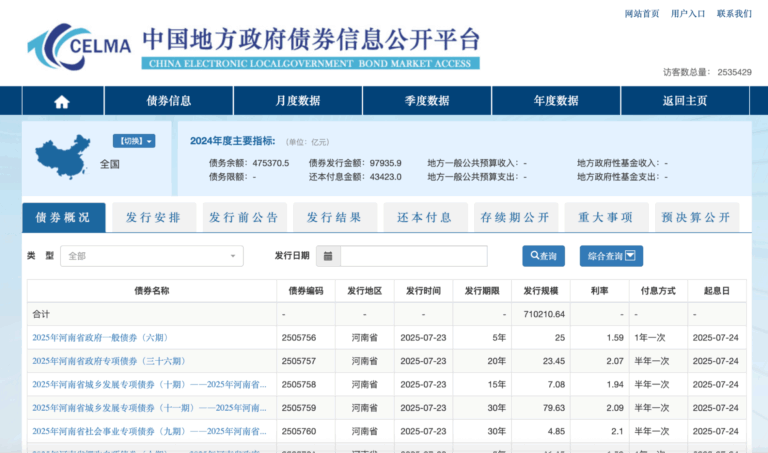Screen dimensions: 768x453
Task: Open the 重大事项 tab
Action: [605, 217]
